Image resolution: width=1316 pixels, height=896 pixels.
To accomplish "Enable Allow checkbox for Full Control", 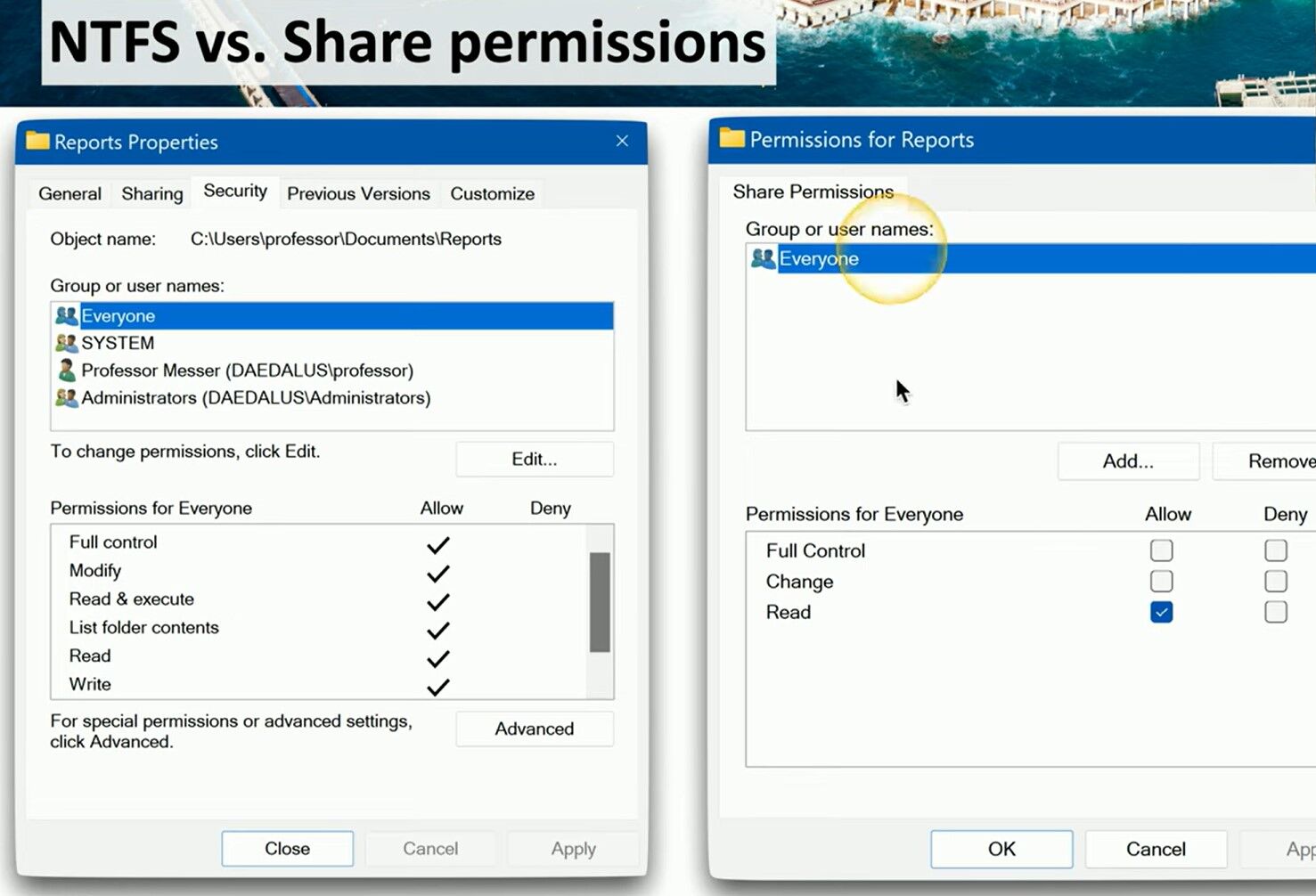I will coord(1161,550).
